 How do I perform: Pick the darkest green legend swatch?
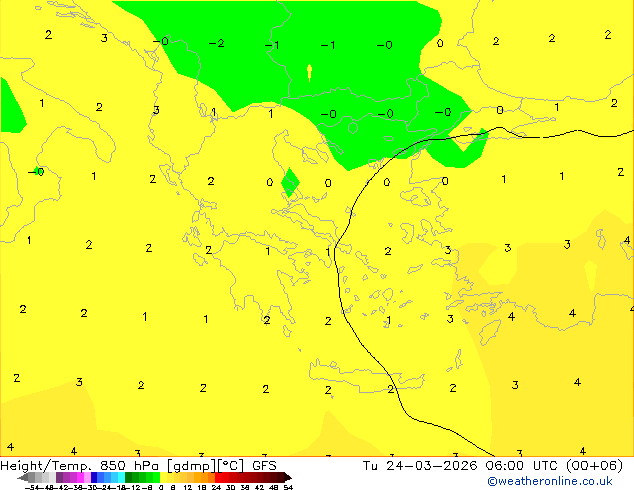[128, 477]
